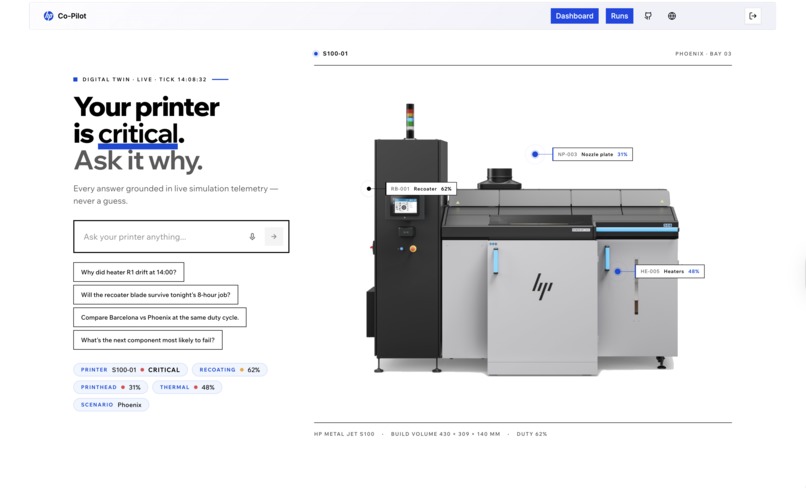The width and height of the screenshot is (806, 488).
Task: Click the underlined word 'critical' in headline
Action: coord(138,135)
